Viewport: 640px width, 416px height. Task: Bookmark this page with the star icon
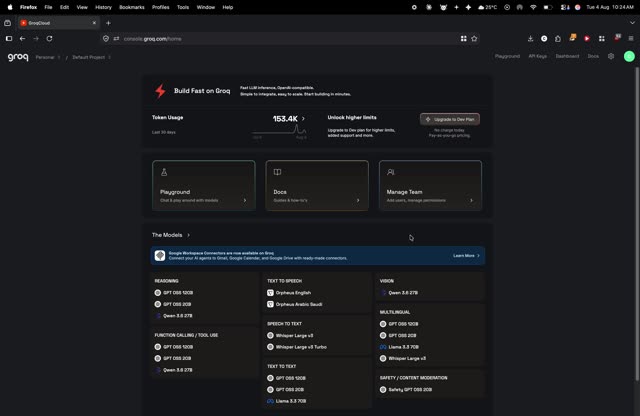pos(474,38)
